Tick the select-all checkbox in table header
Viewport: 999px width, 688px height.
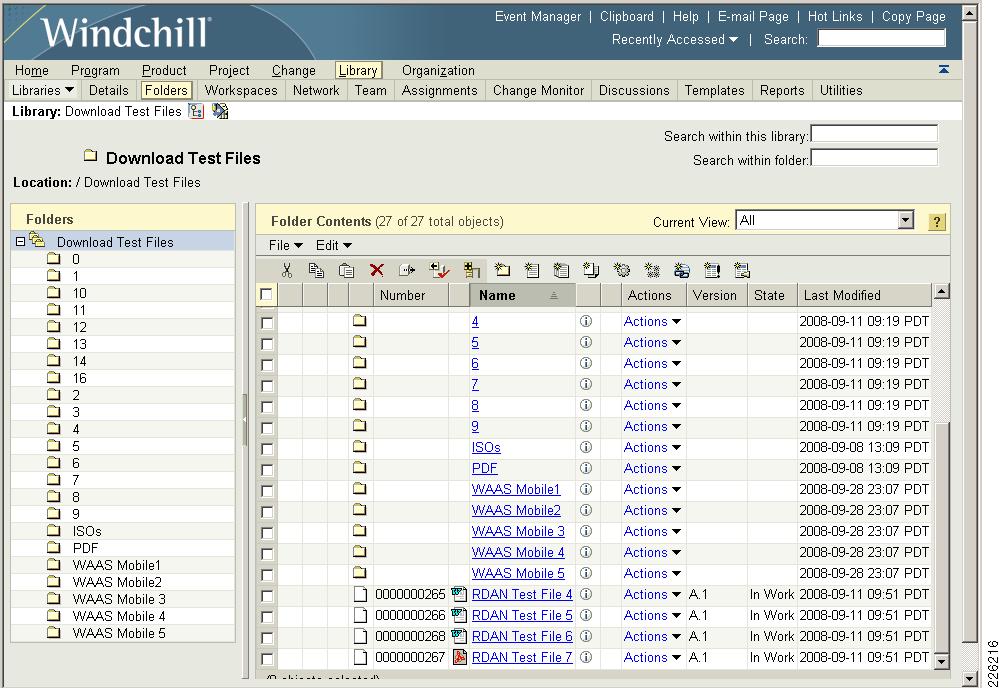click(x=266, y=294)
